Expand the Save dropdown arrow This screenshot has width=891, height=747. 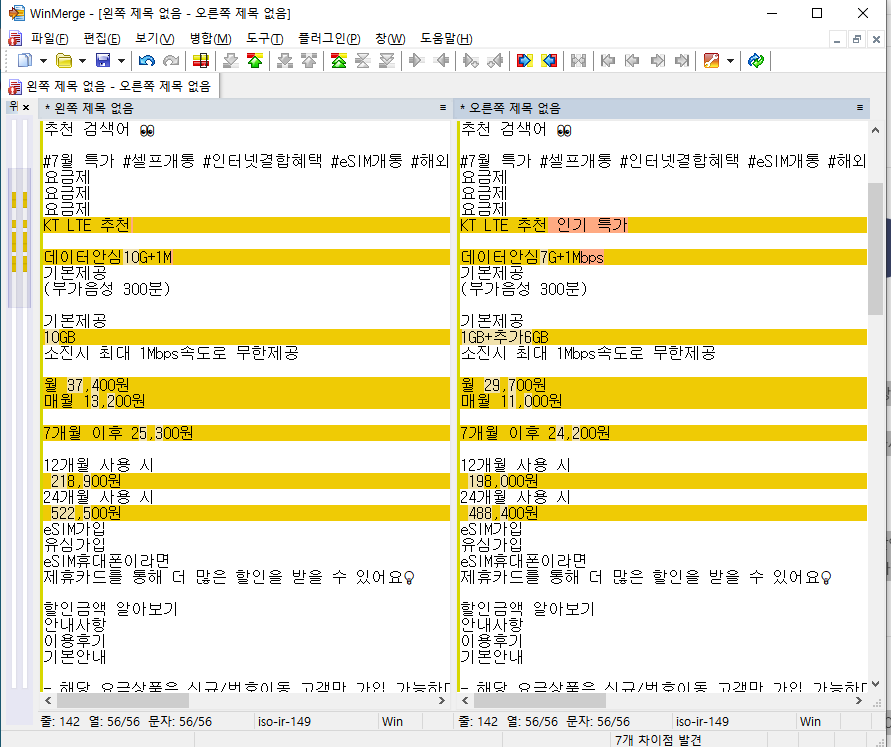(x=121, y=60)
